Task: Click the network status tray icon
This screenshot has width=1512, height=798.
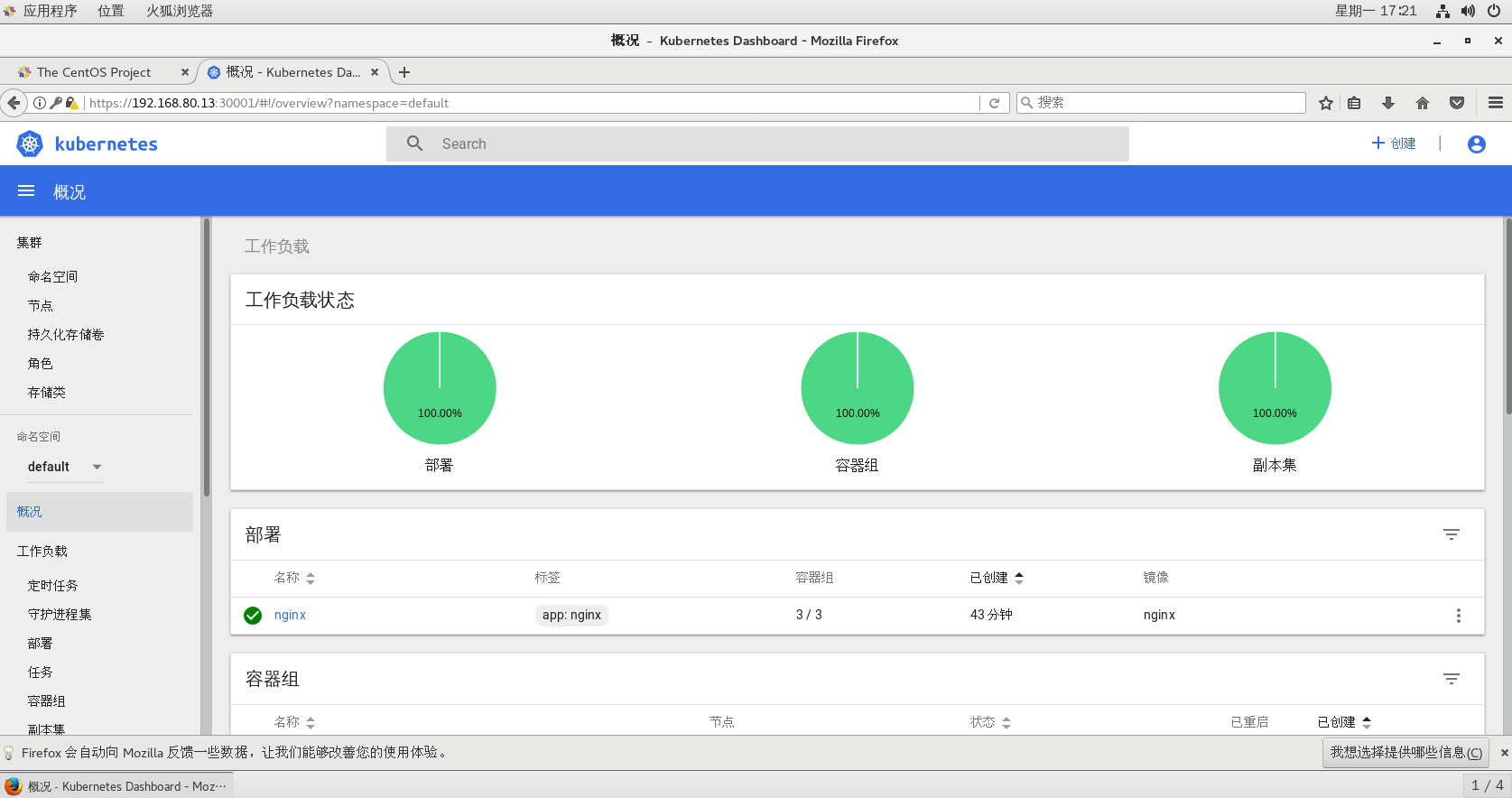Action: (x=1442, y=11)
